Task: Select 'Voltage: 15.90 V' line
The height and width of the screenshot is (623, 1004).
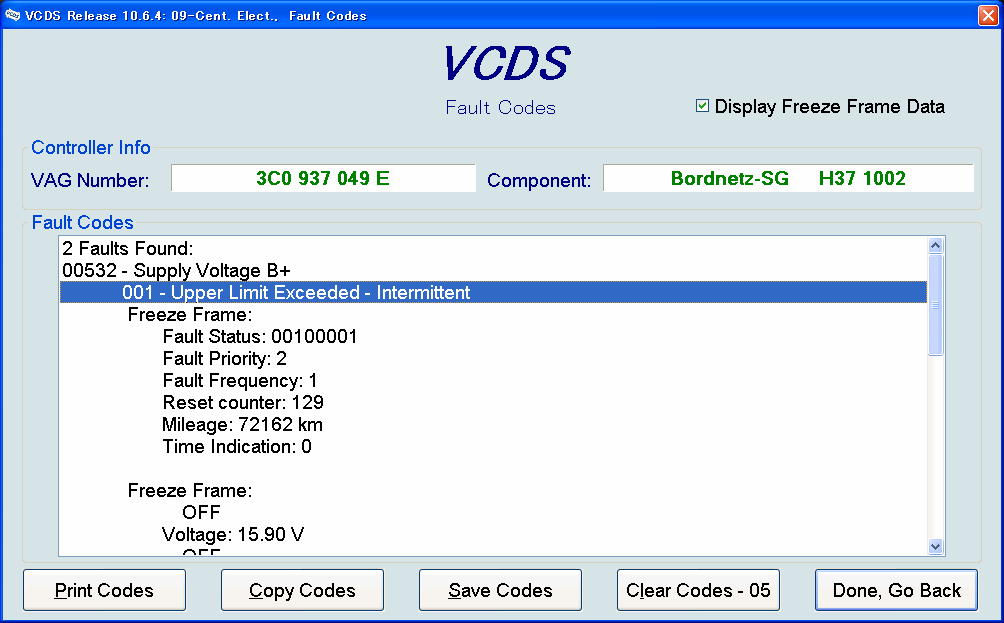Action: [233, 534]
